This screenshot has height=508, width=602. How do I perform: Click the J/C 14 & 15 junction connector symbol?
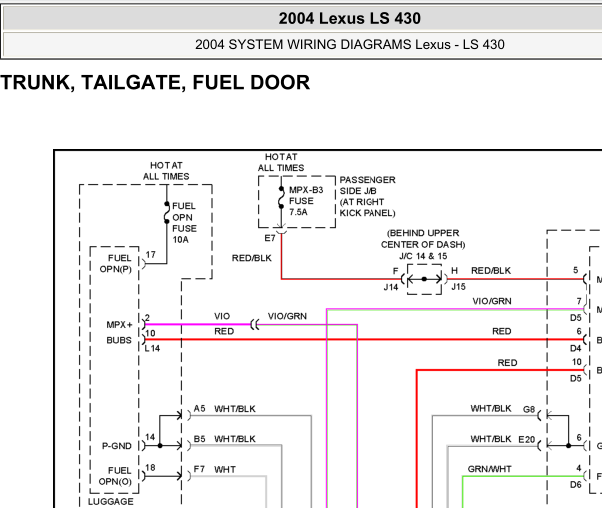pyautogui.click(x=424, y=279)
